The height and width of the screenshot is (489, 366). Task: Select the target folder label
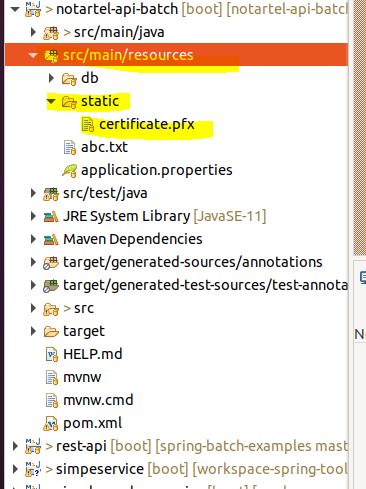point(84,331)
